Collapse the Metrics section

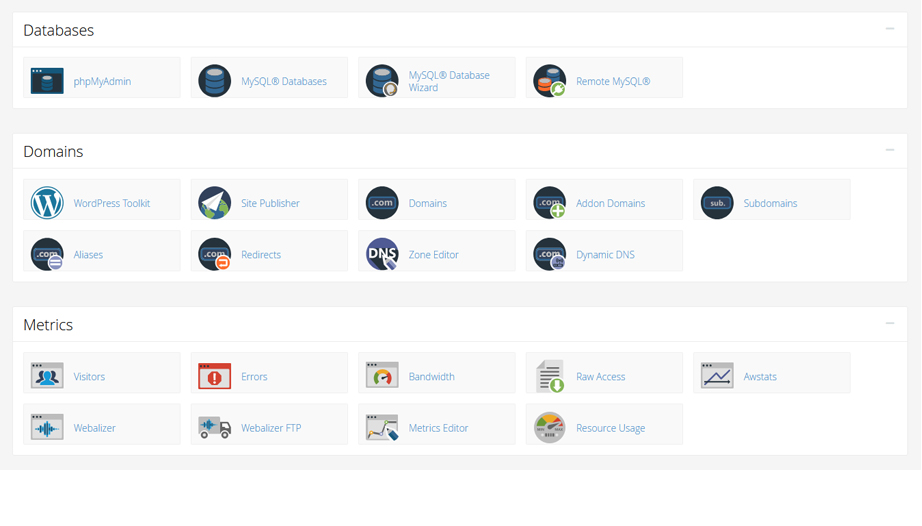(x=889, y=323)
